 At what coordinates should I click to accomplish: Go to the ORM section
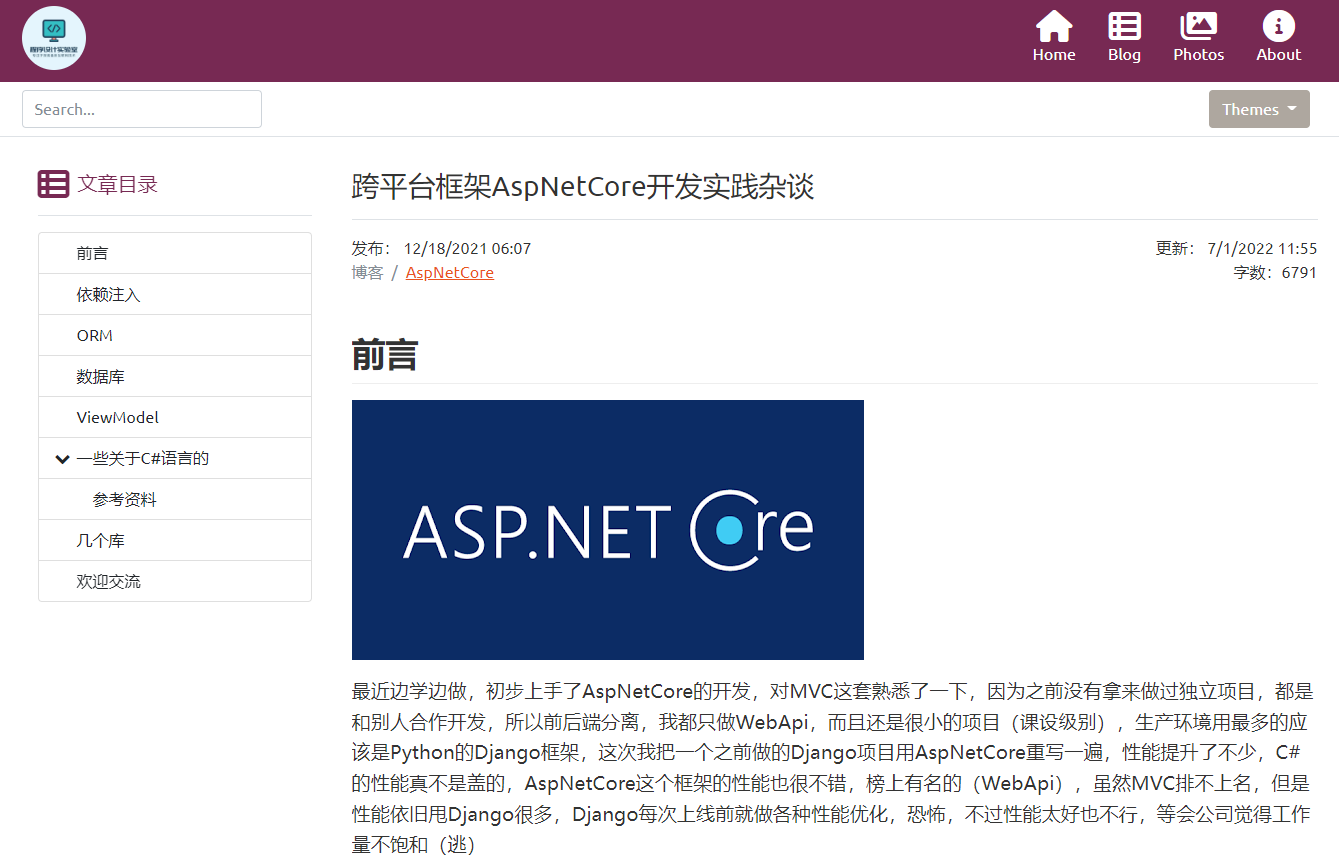tap(175, 335)
